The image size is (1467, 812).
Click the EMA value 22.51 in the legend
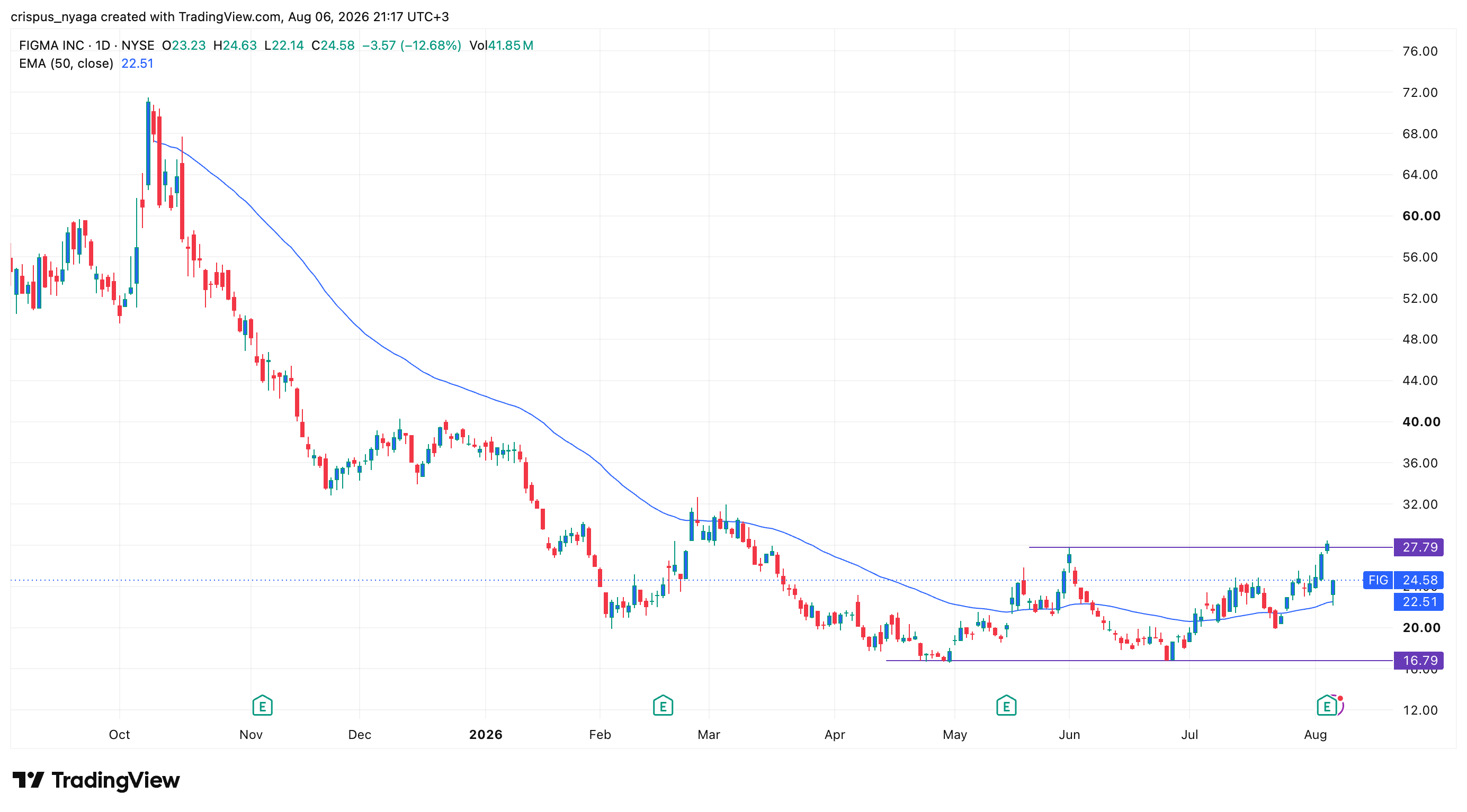point(137,64)
